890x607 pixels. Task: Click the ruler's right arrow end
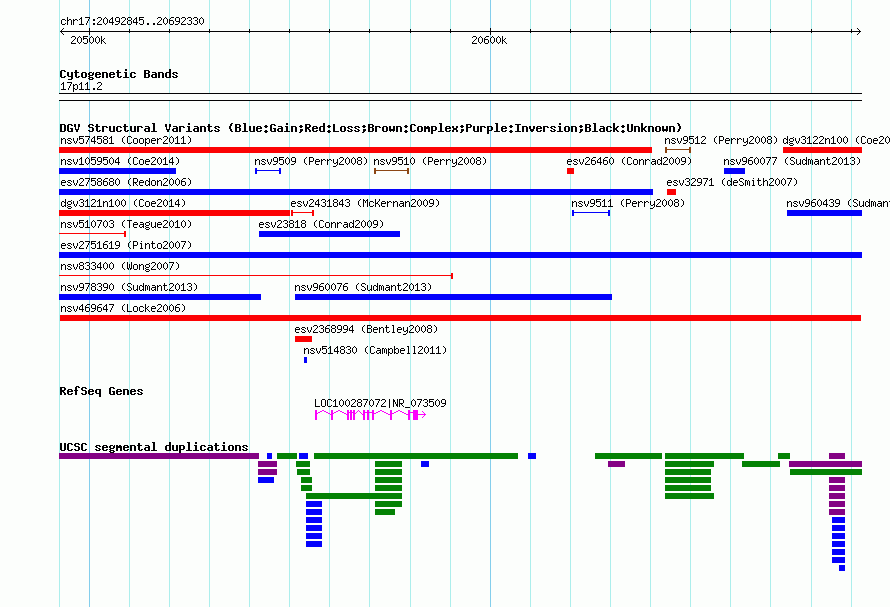[x=858, y=32]
